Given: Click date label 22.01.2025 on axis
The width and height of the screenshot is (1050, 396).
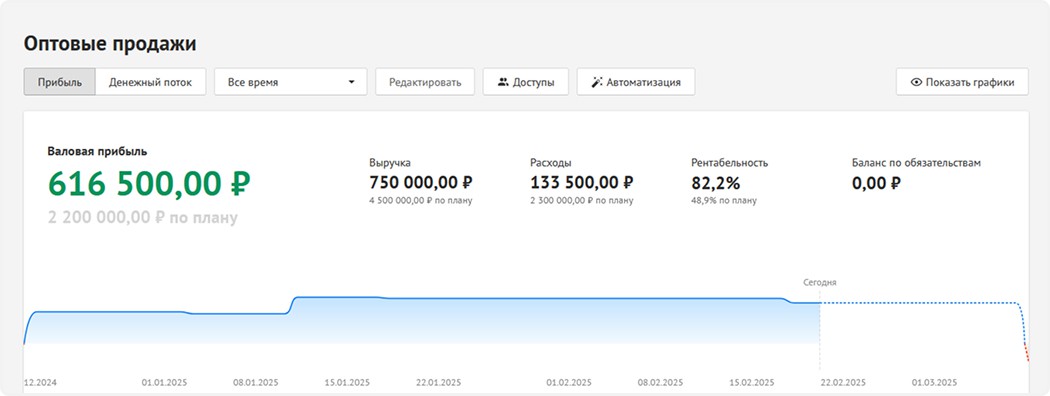Looking at the screenshot, I should click(x=439, y=383).
